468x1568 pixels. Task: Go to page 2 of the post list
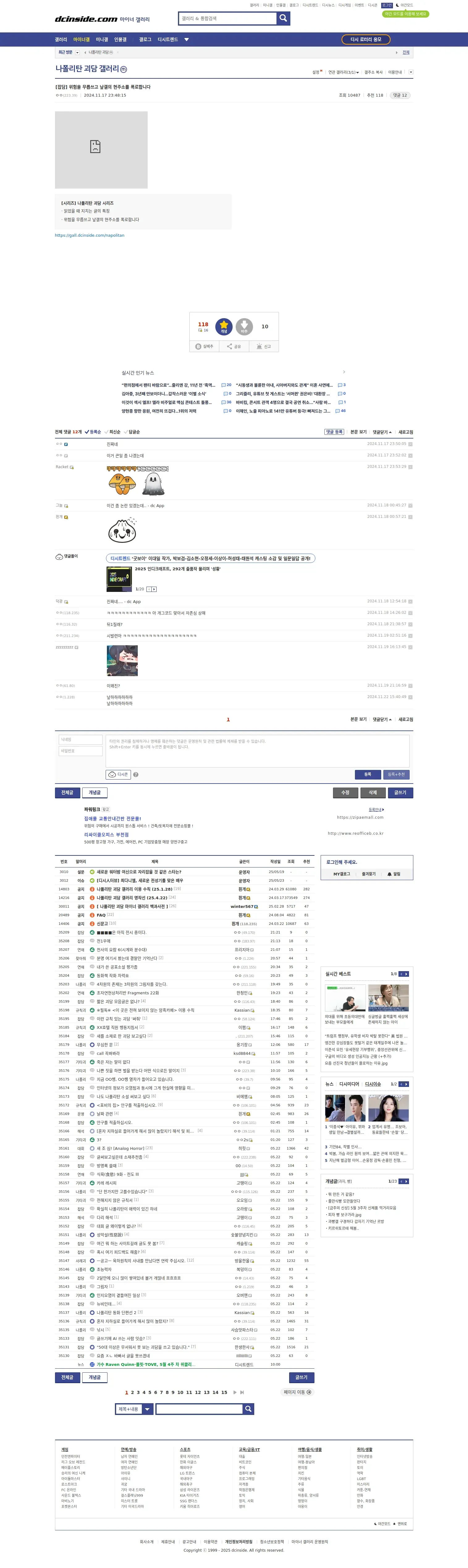point(132,1392)
